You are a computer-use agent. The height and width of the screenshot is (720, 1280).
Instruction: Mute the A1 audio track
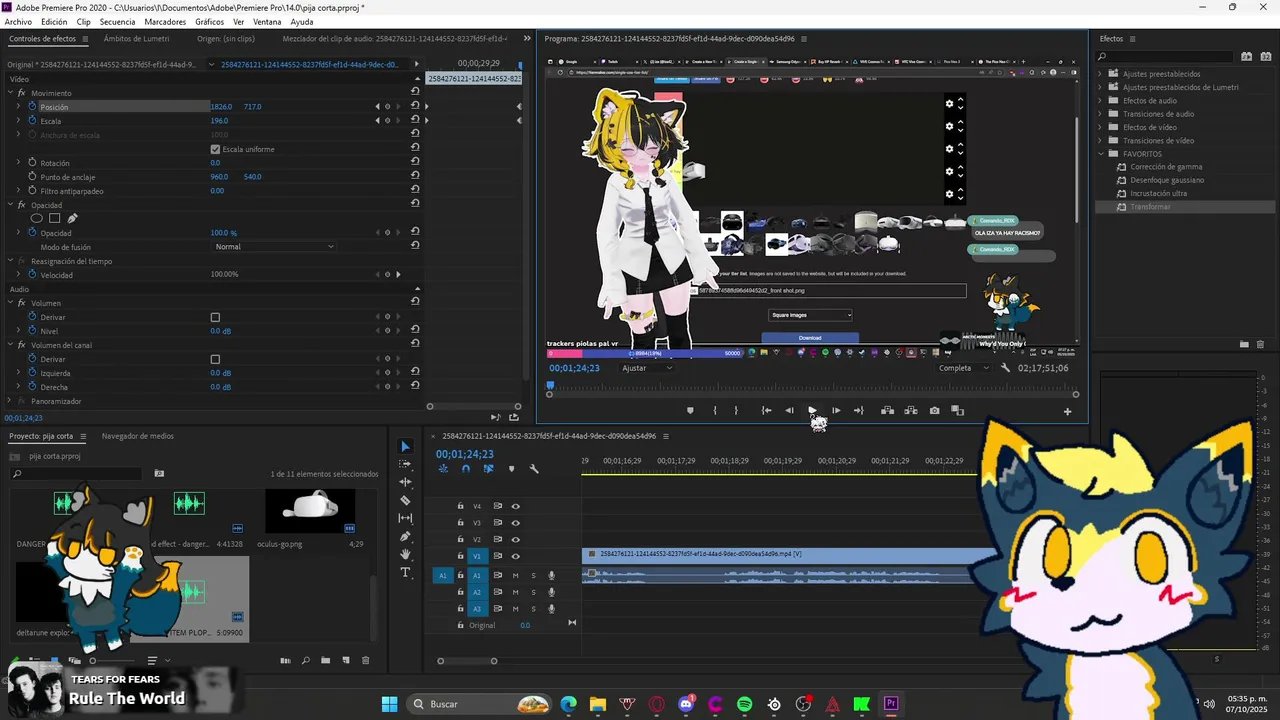[516, 575]
